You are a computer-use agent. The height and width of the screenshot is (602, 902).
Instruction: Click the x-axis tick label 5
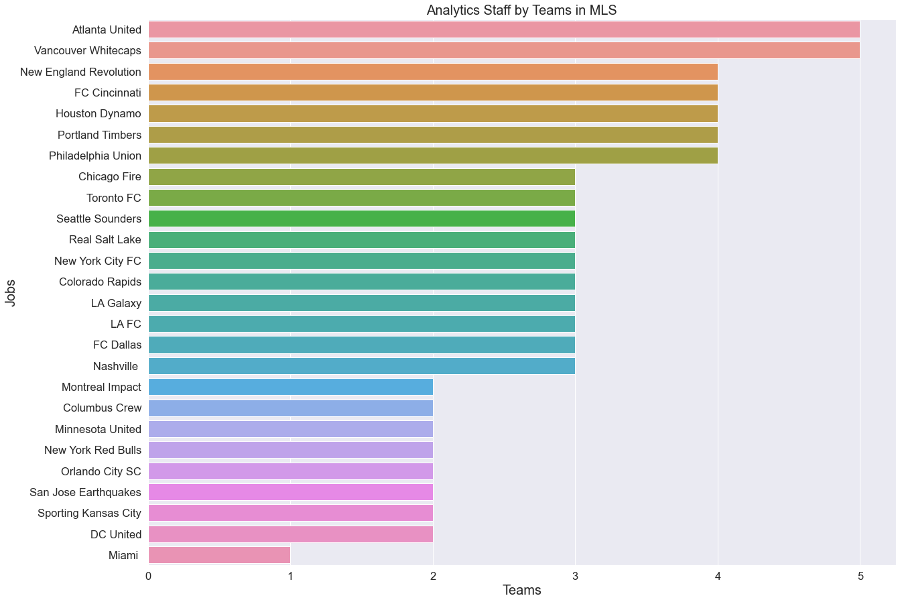[861, 576]
